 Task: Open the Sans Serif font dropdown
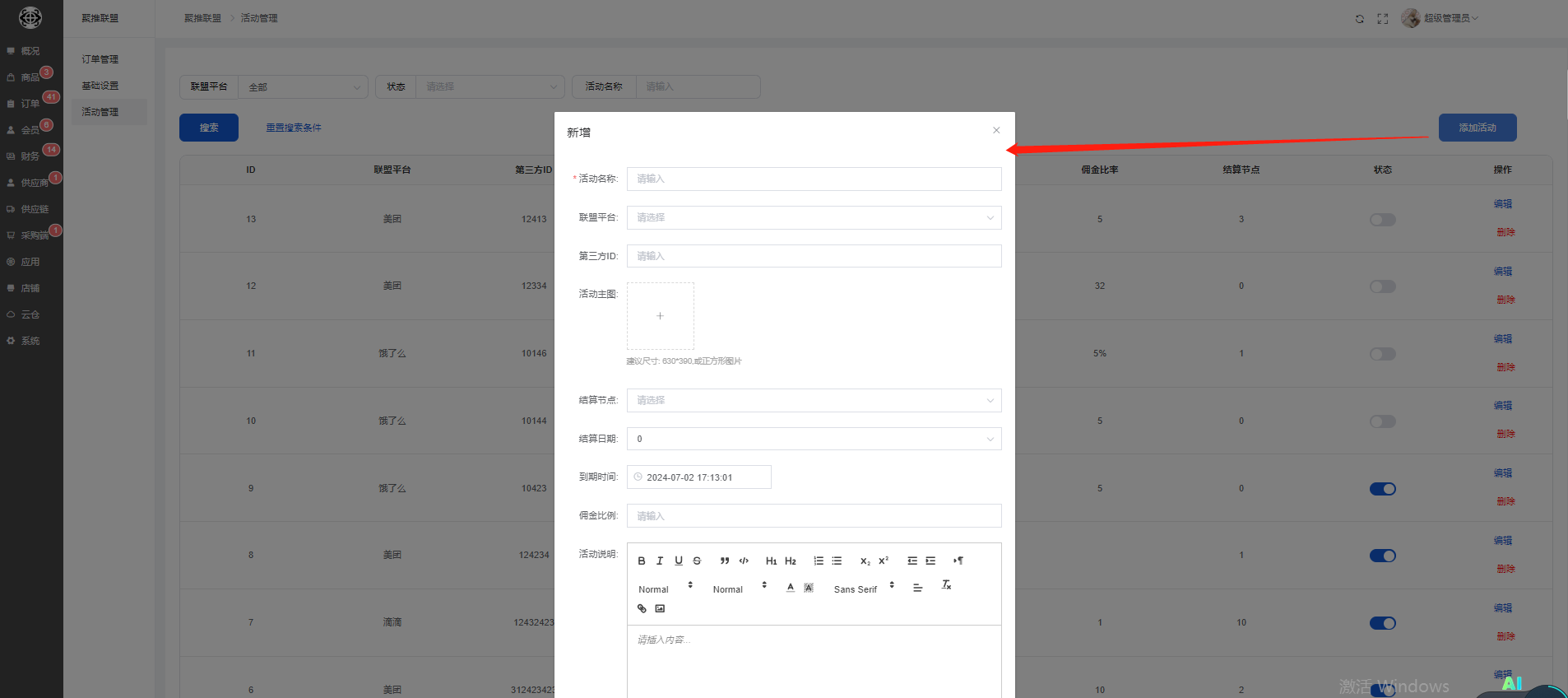pos(863,589)
